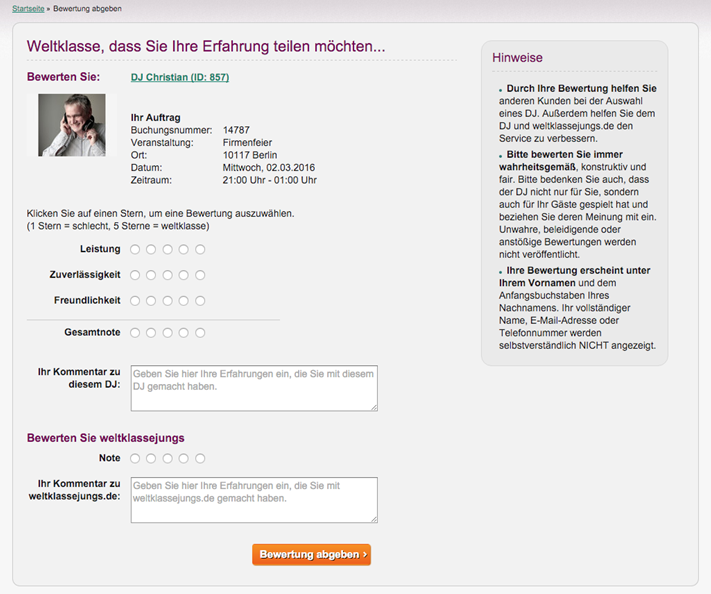The image size is (711, 594).
Task: Select 4 stars for weltklassejungs Note
Action: point(184,458)
